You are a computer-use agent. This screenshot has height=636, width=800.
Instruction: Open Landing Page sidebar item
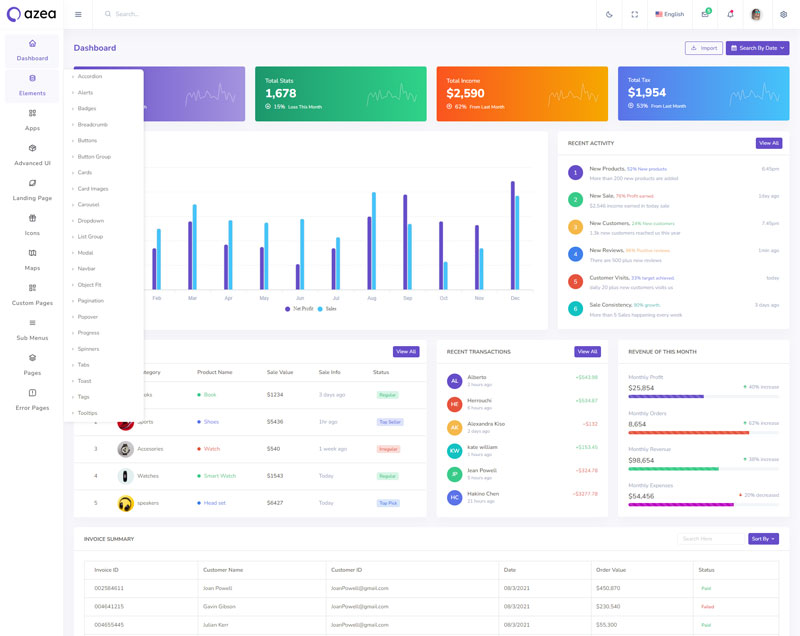coord(32,189)
